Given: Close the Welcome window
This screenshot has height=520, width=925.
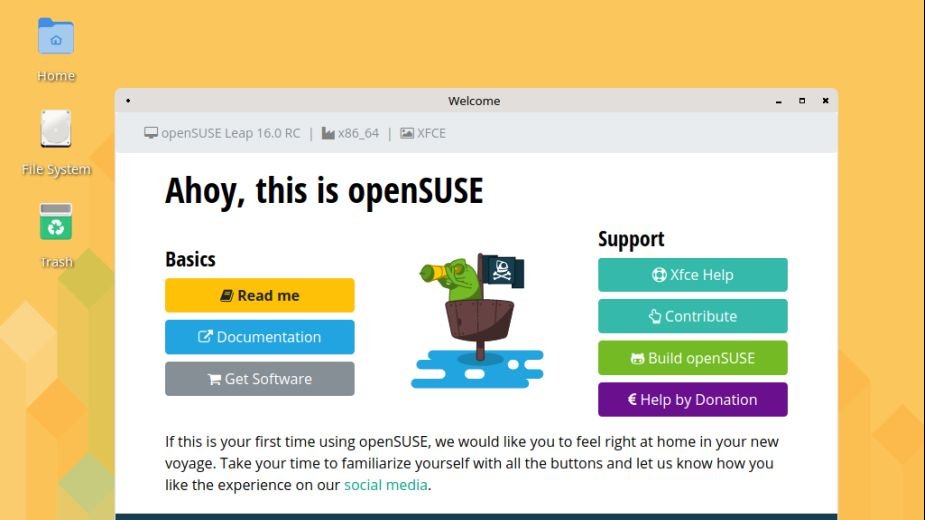Looking at the screenshot, I should (x=825, y=101).
